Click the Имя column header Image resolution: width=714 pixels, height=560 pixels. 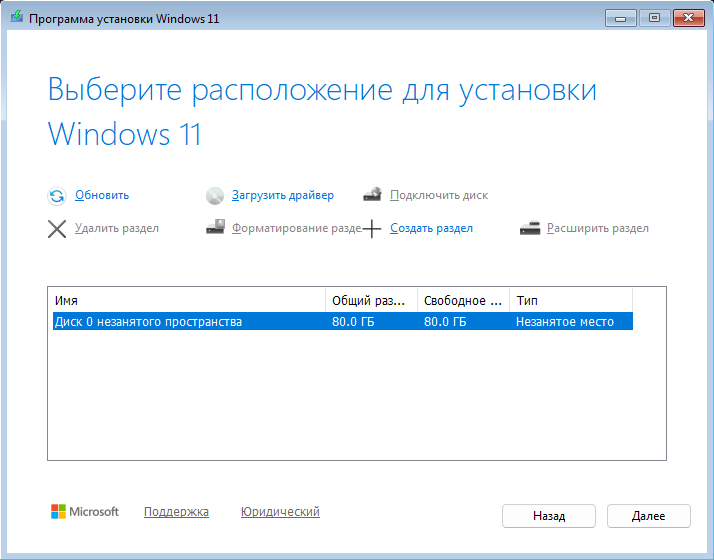coord(189,300)
